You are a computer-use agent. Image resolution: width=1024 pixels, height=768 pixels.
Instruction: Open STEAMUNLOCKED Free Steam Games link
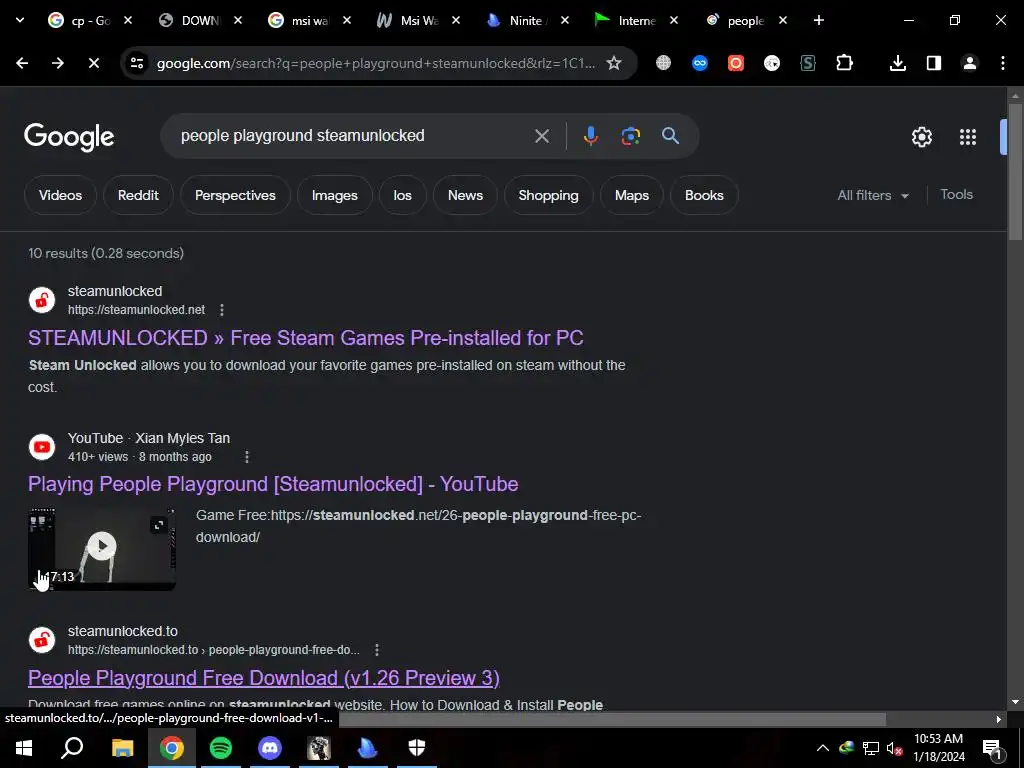306,338
